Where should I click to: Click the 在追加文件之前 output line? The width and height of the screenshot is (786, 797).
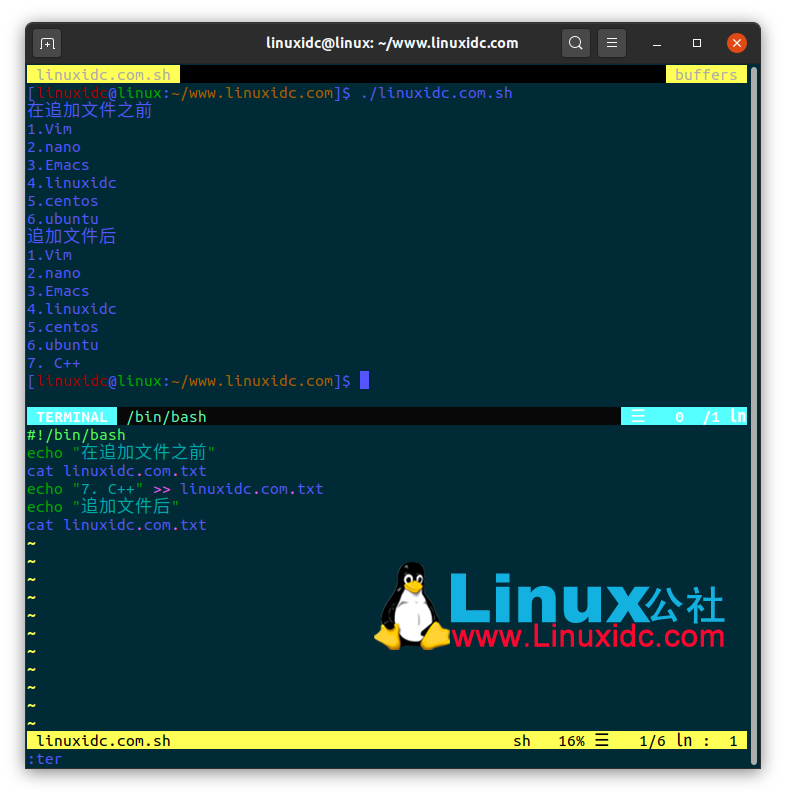coord(89,111)
